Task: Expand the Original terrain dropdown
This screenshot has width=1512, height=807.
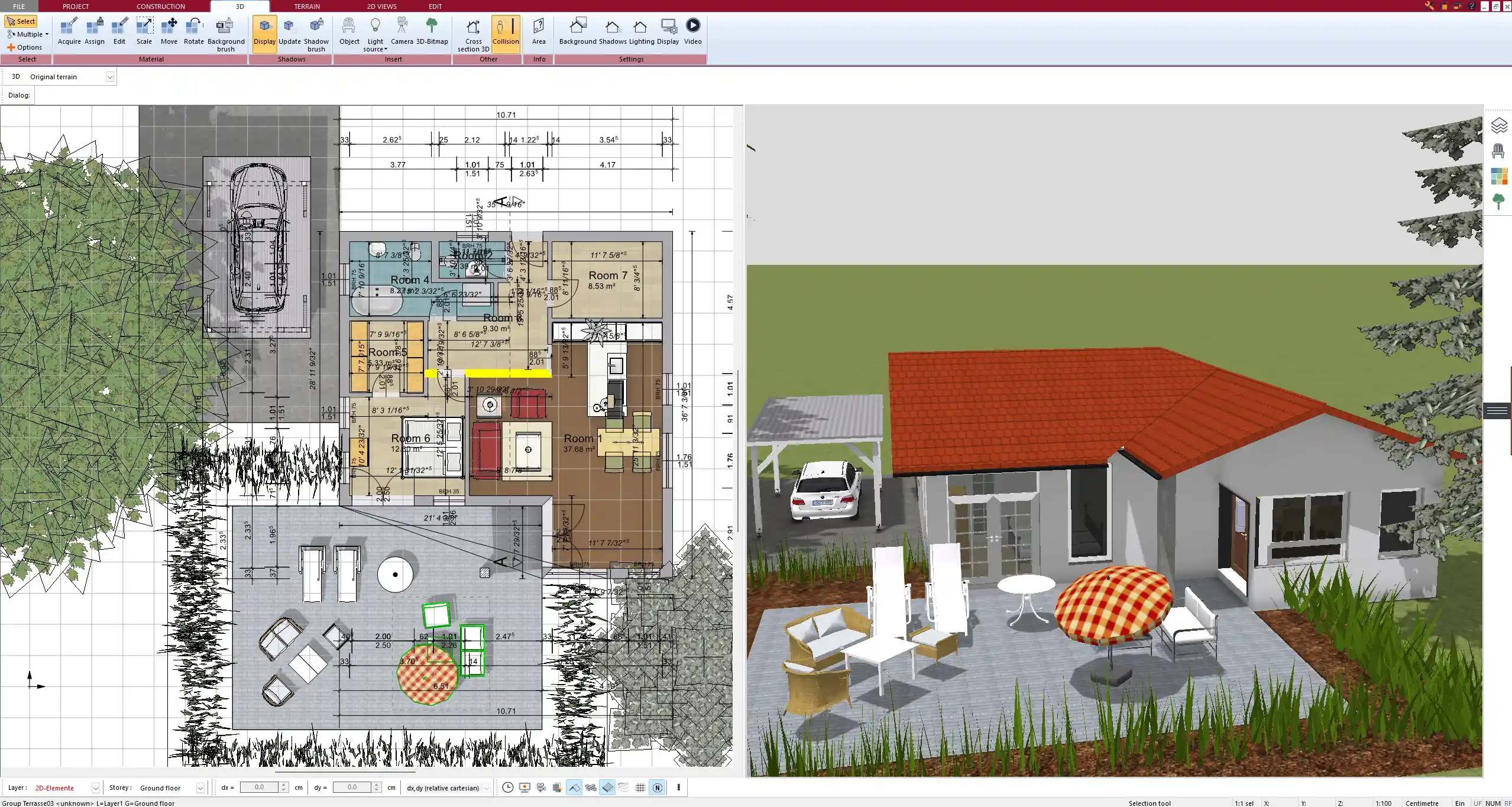Action: tap(109, 77)
